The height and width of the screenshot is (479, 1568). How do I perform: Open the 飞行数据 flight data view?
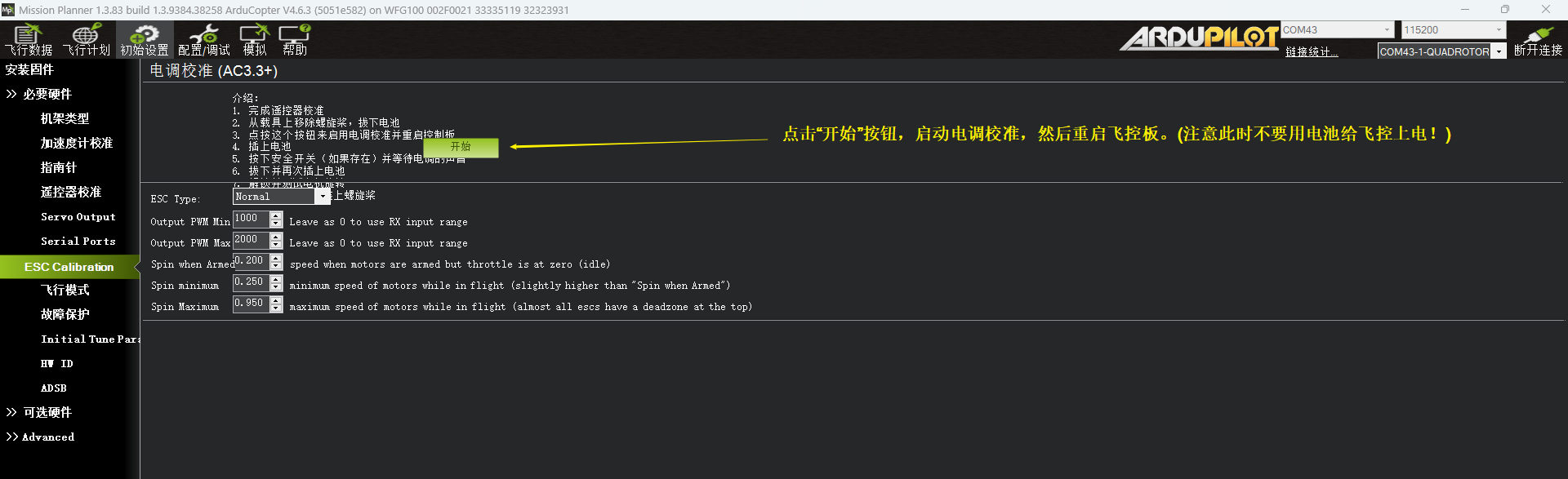pos(29,40)
